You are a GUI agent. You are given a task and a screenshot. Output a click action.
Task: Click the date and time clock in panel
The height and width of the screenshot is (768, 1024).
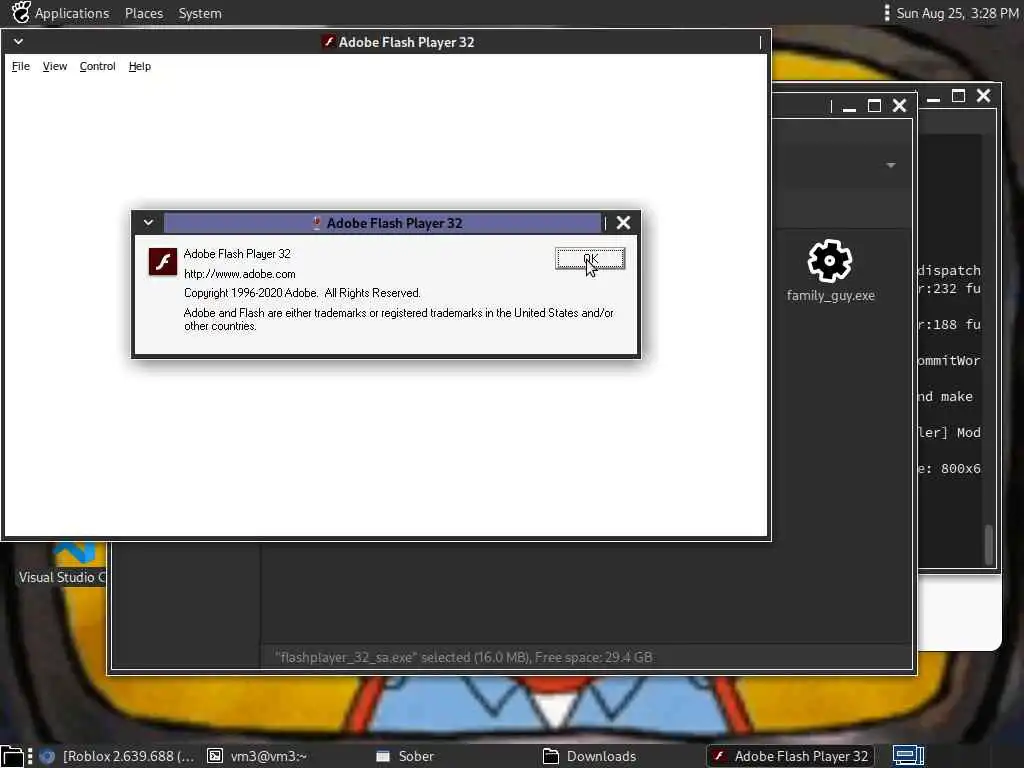pyautogui.click(x=957, y=13)
